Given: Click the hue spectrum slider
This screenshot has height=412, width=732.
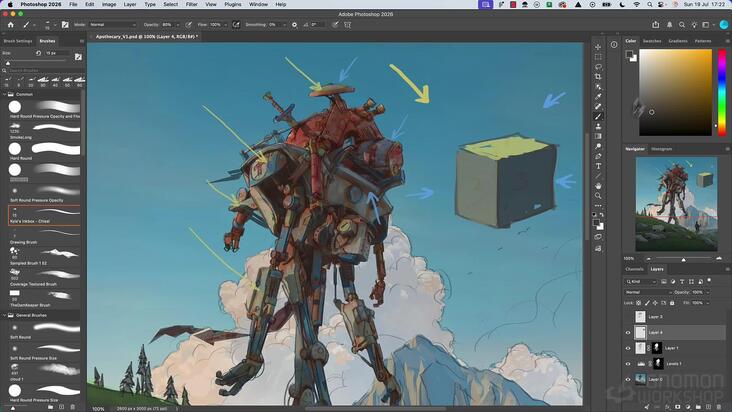Looking at the screenshot, I should coord(722,92).
